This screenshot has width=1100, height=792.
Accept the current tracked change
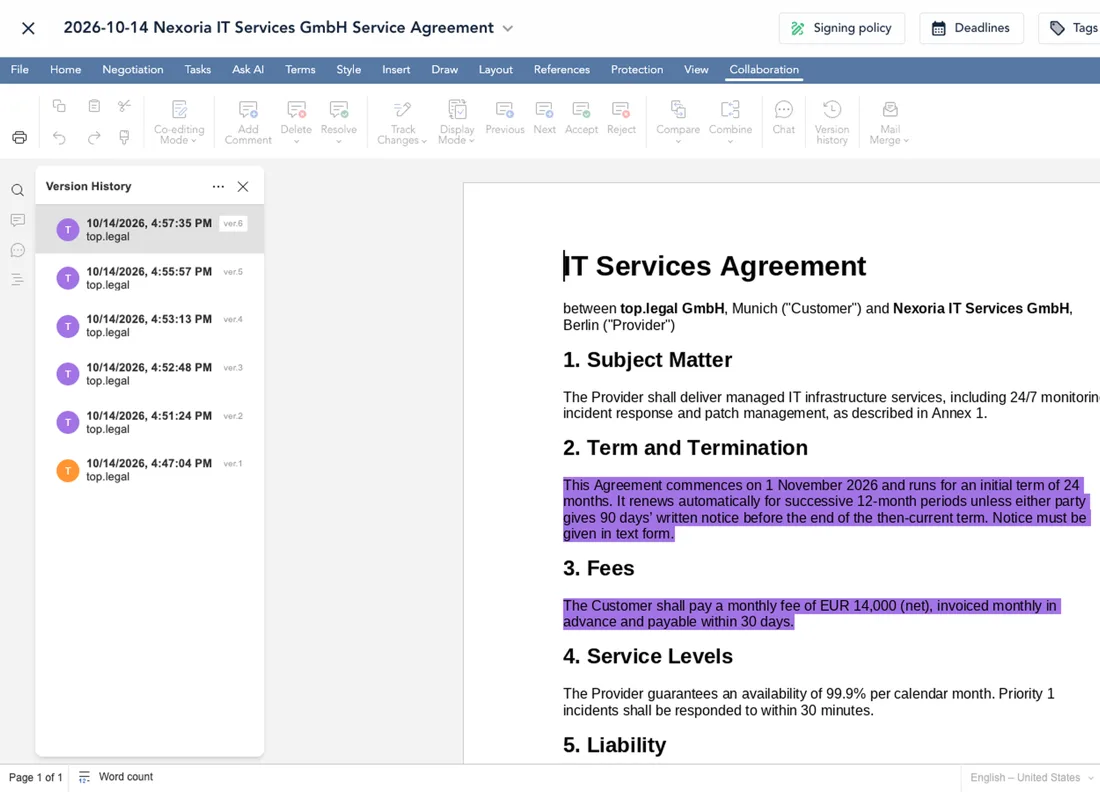point(582,118)
